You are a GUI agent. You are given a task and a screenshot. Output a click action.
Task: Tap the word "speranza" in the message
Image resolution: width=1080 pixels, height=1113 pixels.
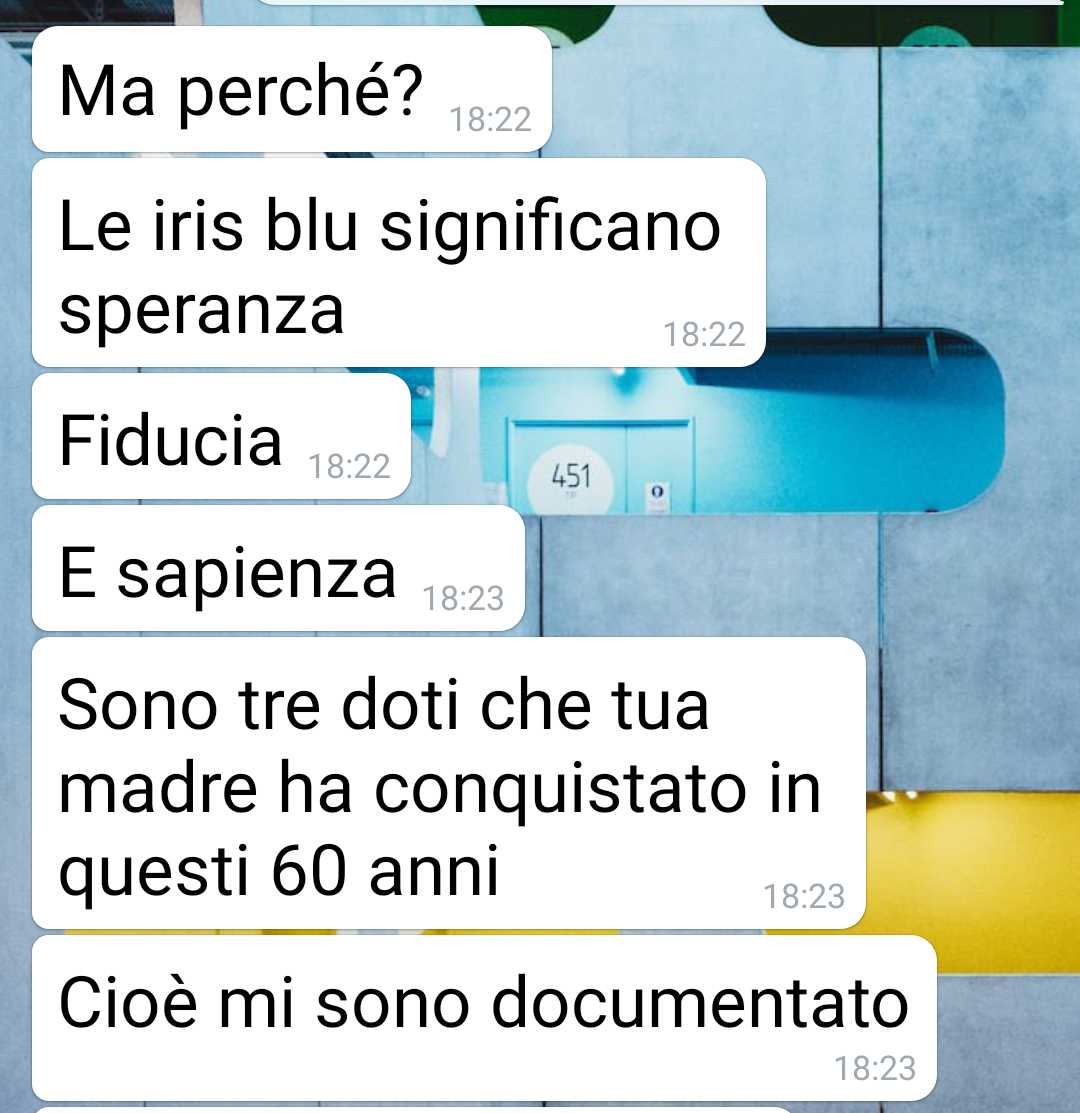point(202,309)
